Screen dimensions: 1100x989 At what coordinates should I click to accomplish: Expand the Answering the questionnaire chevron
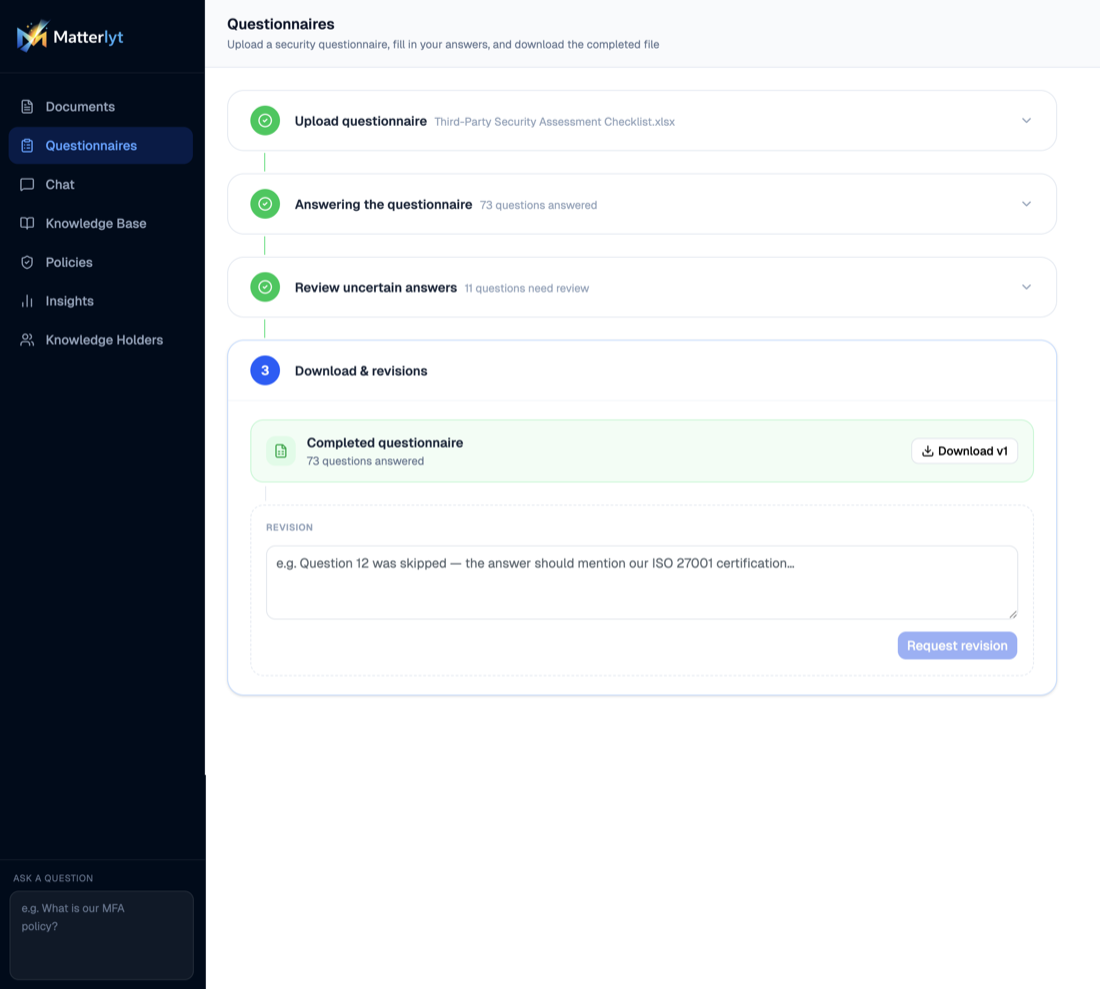coord(1026,204)
